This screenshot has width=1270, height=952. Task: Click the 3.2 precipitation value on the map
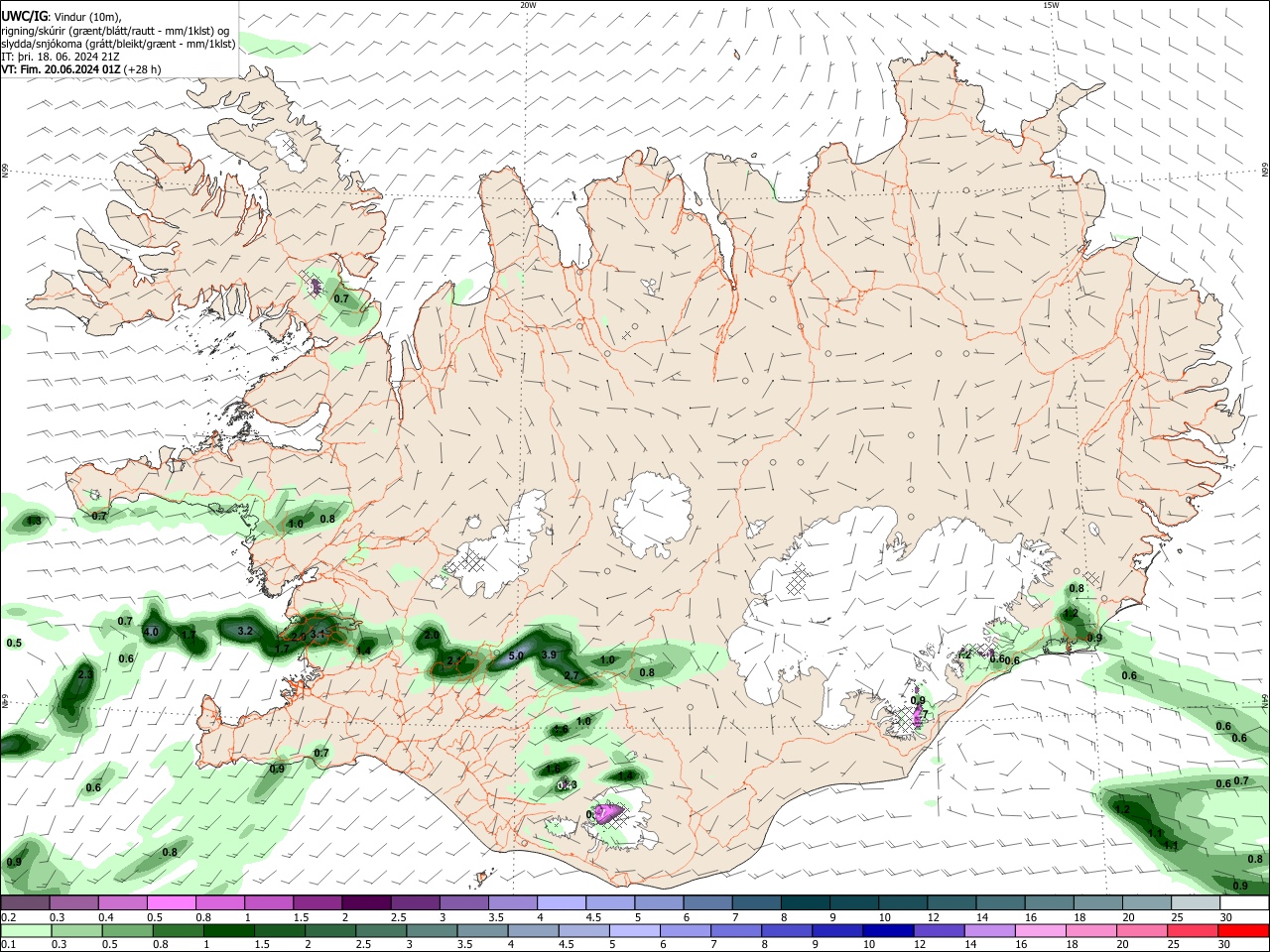(x=246, y=631)
